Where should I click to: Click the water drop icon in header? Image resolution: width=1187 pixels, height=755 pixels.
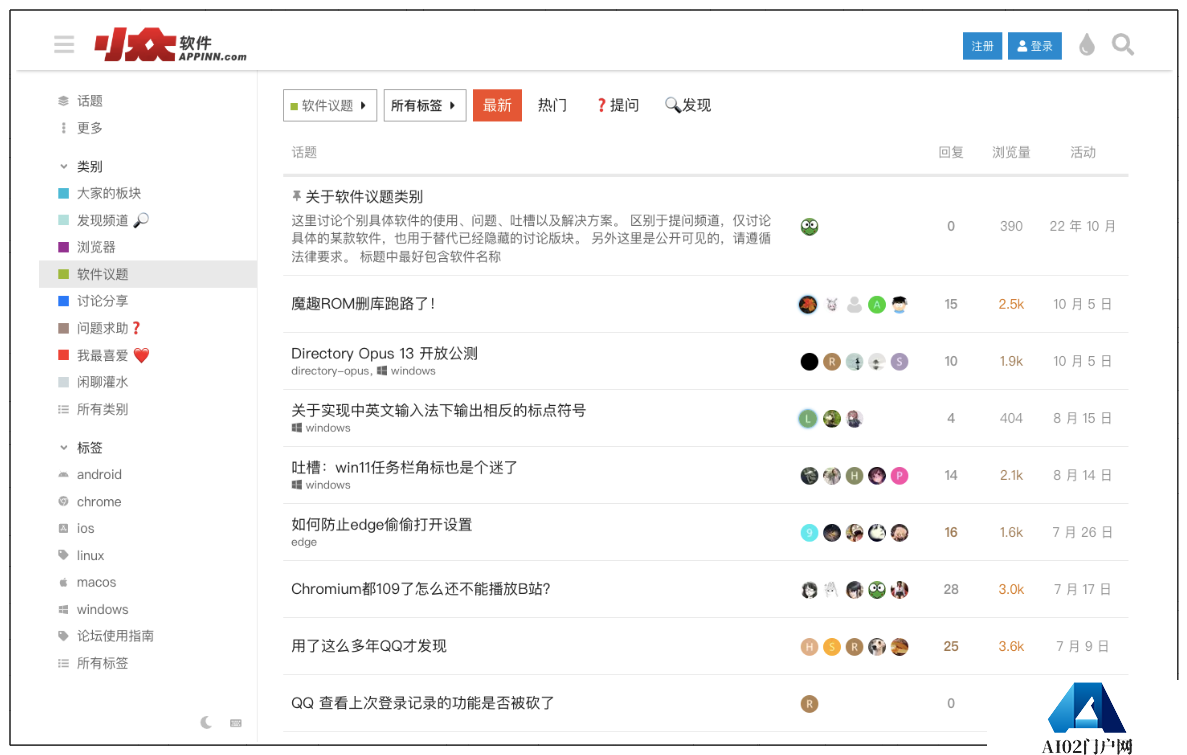click(1087, 45)
